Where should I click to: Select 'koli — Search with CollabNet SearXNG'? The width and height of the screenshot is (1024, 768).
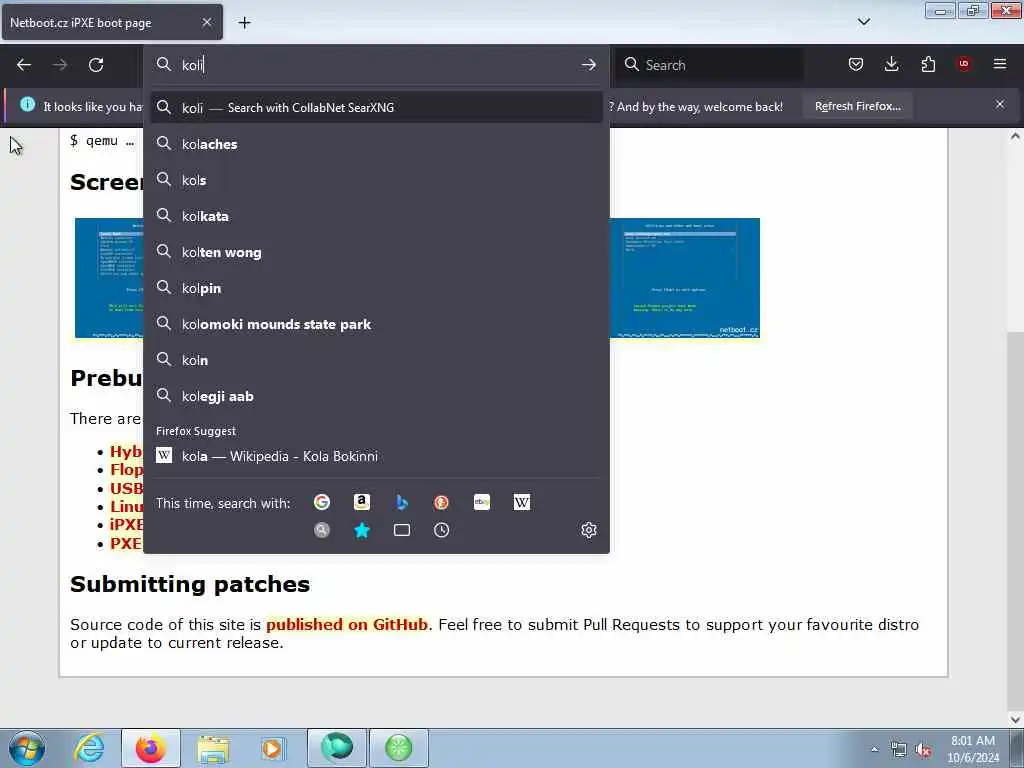tap(376, 108)
